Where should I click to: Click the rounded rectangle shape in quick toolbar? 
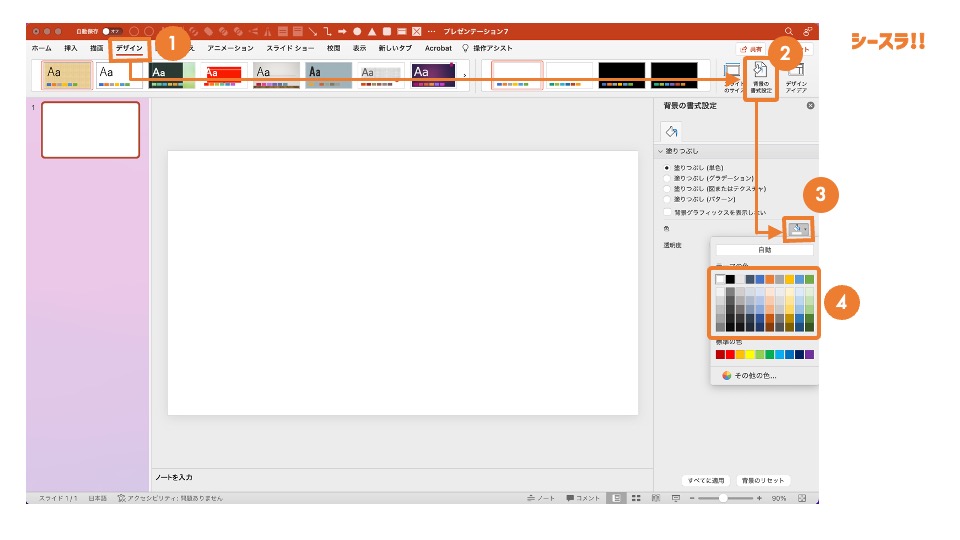tap(387, 31)
